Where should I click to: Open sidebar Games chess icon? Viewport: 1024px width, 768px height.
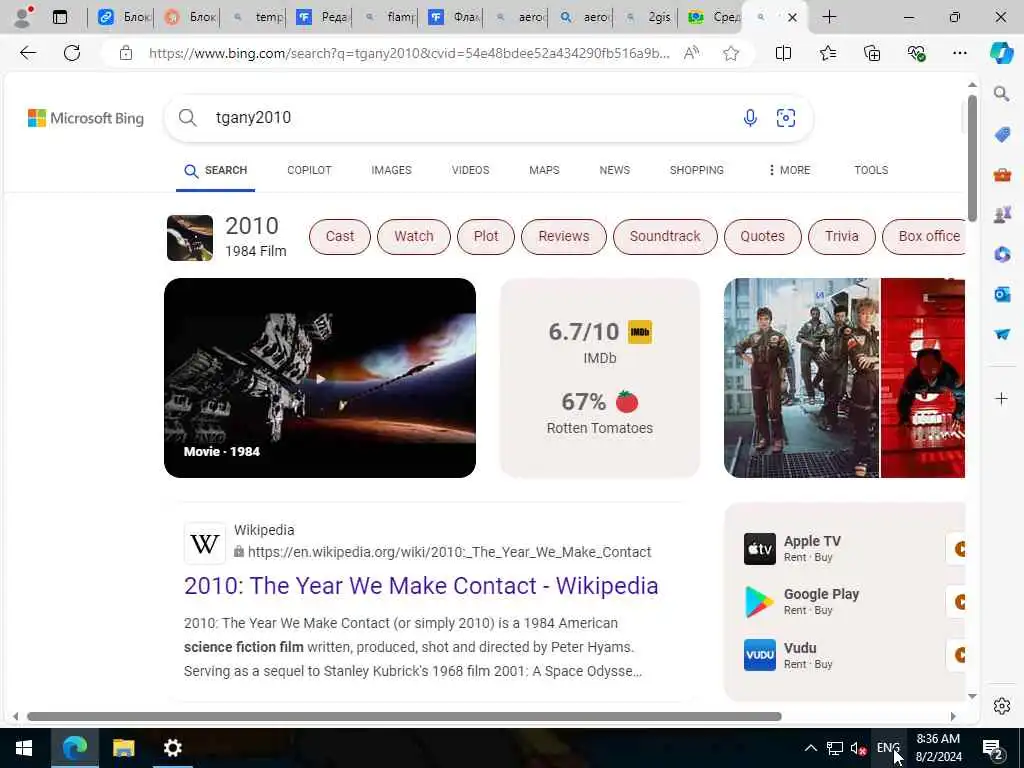pos(1002,214)
